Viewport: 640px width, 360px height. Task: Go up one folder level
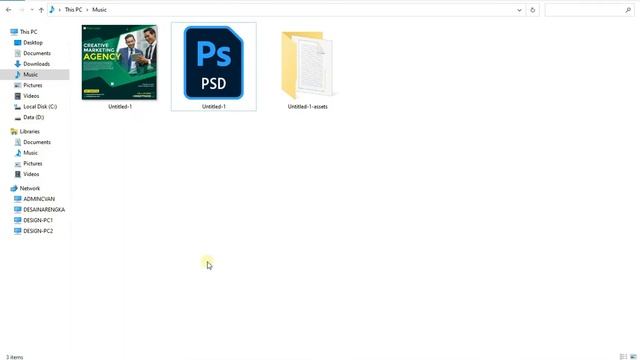click(41, 10)
